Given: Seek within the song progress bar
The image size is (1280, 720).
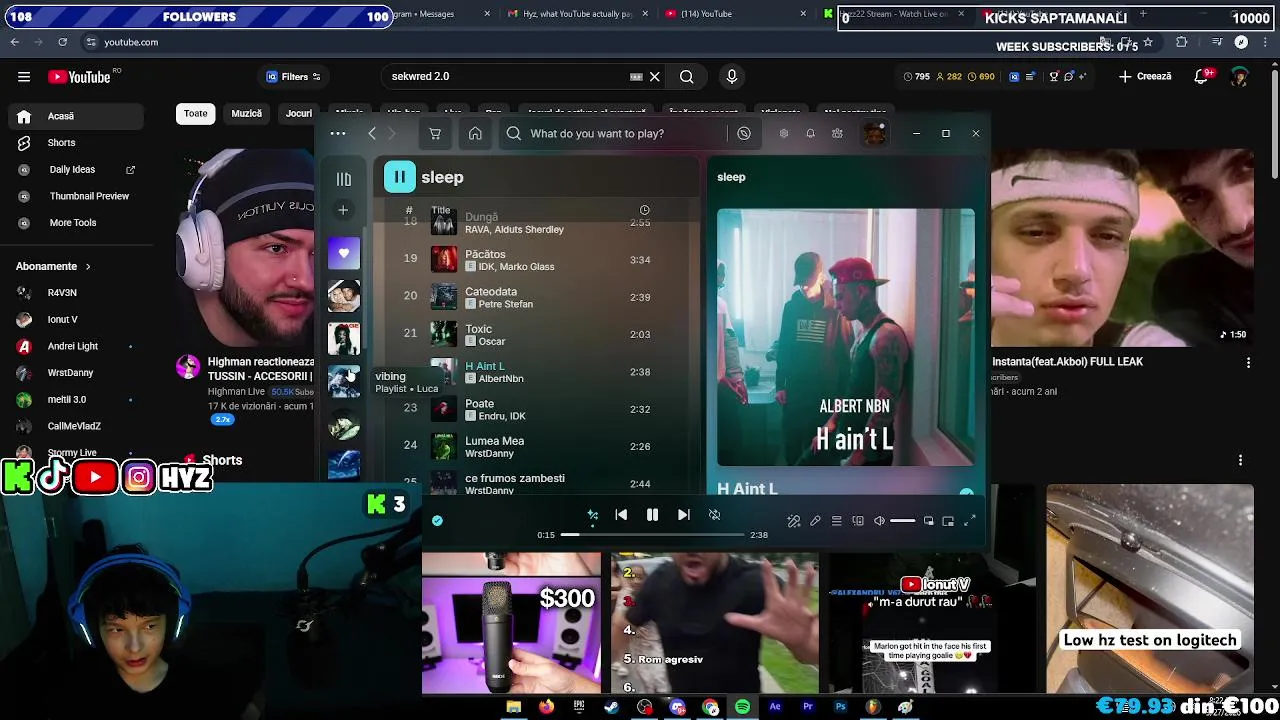Looking at the screenshot, I should click(652, 535).
